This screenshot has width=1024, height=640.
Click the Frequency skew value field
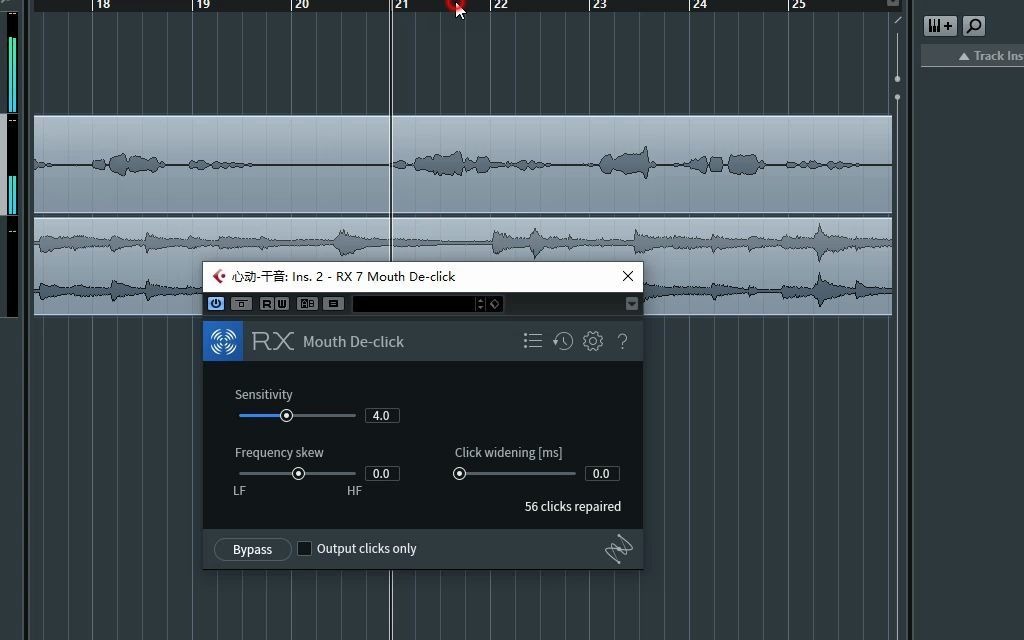(382, 473)
